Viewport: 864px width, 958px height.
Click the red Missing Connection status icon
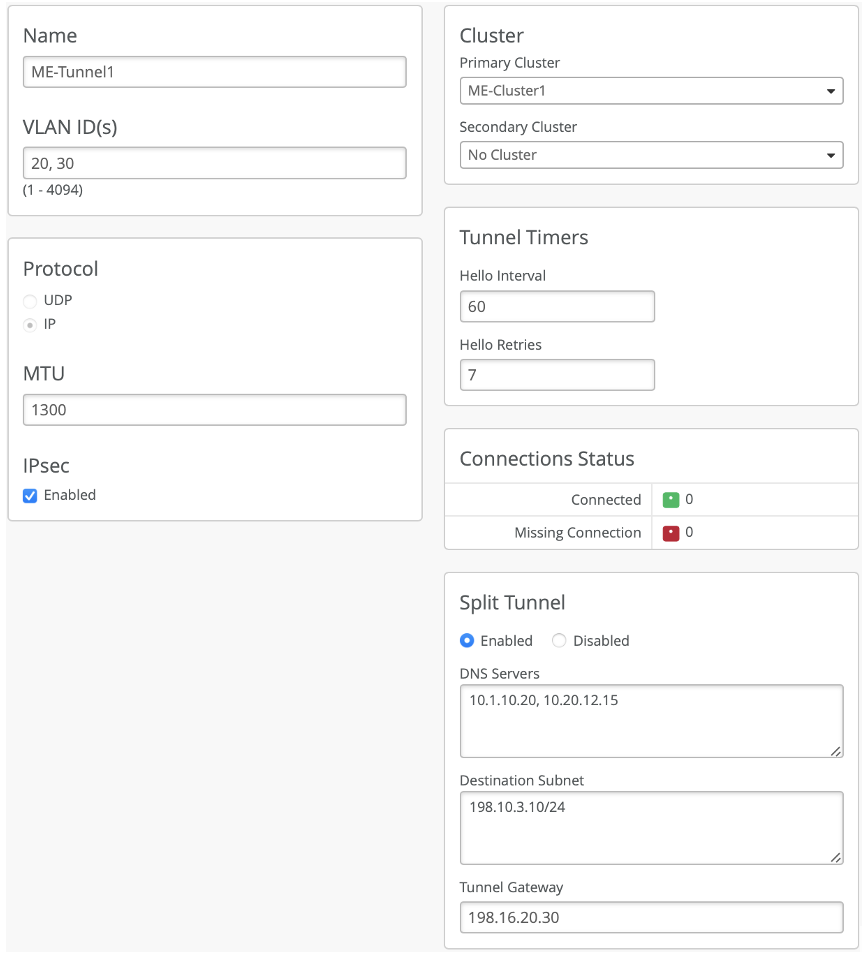click(670, 533)
